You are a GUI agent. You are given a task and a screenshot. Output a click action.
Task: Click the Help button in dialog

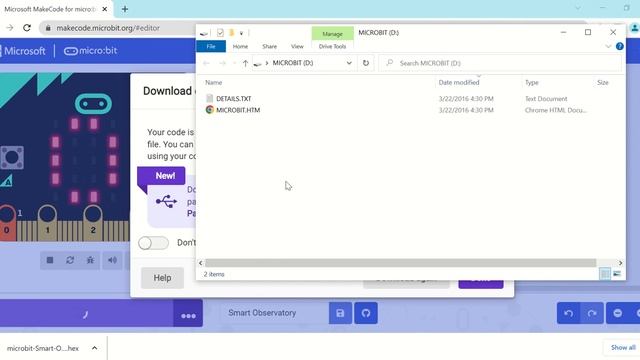click(162, 278)
